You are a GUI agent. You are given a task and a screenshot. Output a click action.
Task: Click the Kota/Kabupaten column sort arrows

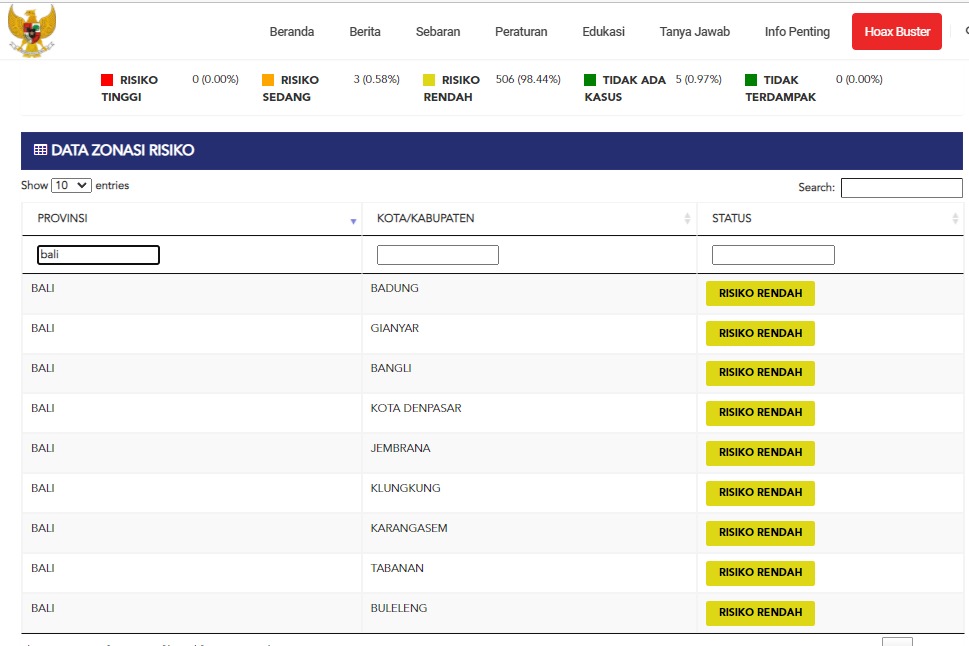coord(687,219)
